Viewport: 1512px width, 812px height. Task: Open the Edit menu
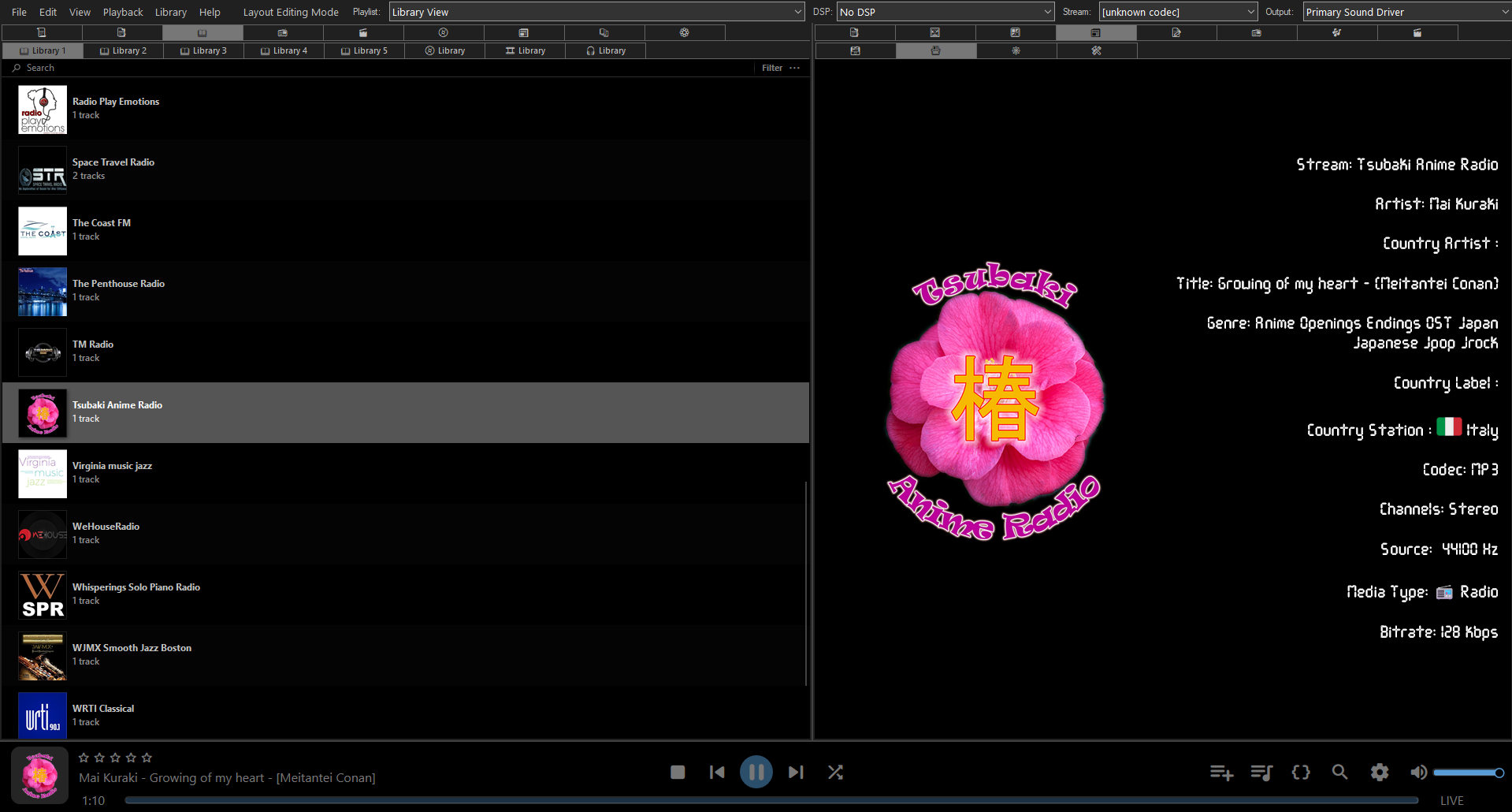(48, 12)
